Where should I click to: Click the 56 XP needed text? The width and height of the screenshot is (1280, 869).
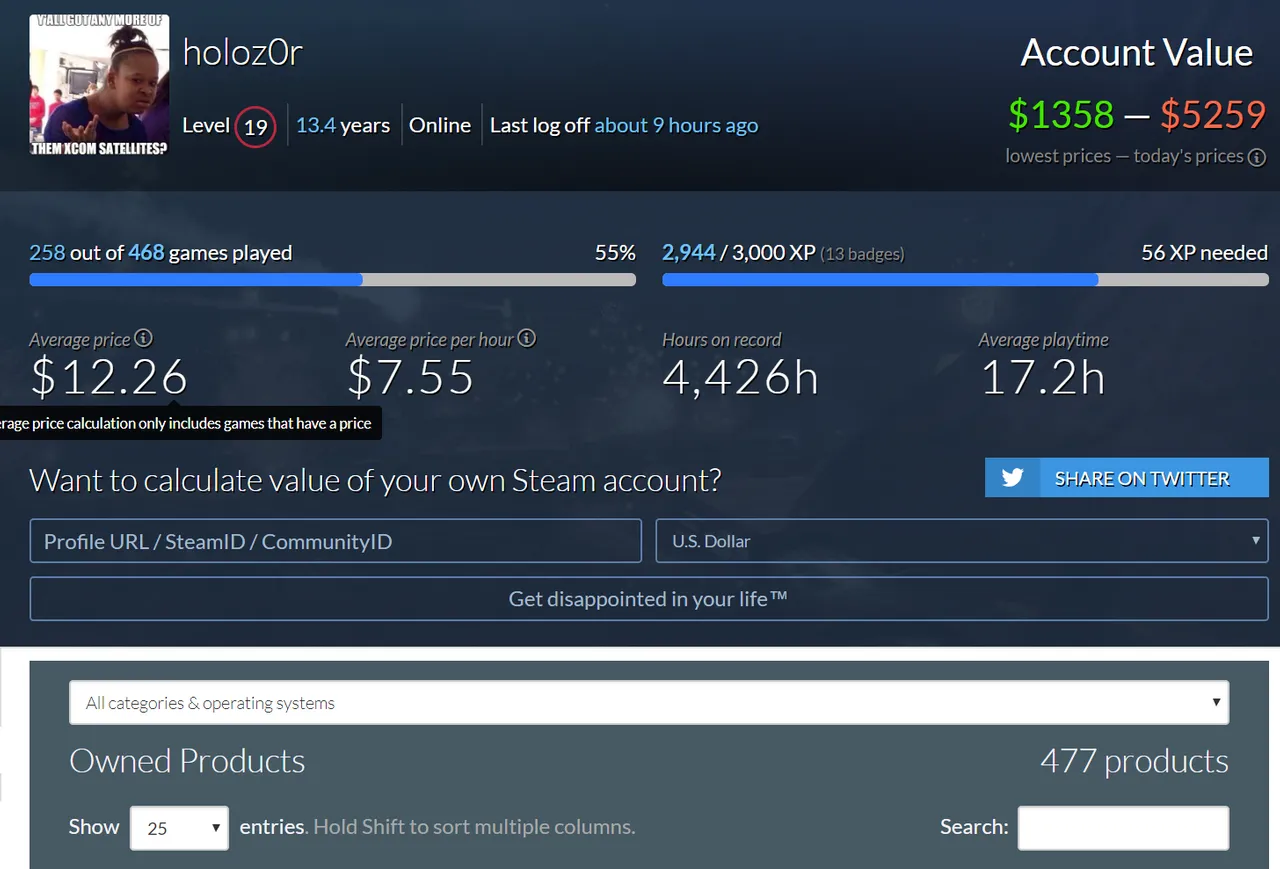pos(1204,252)
